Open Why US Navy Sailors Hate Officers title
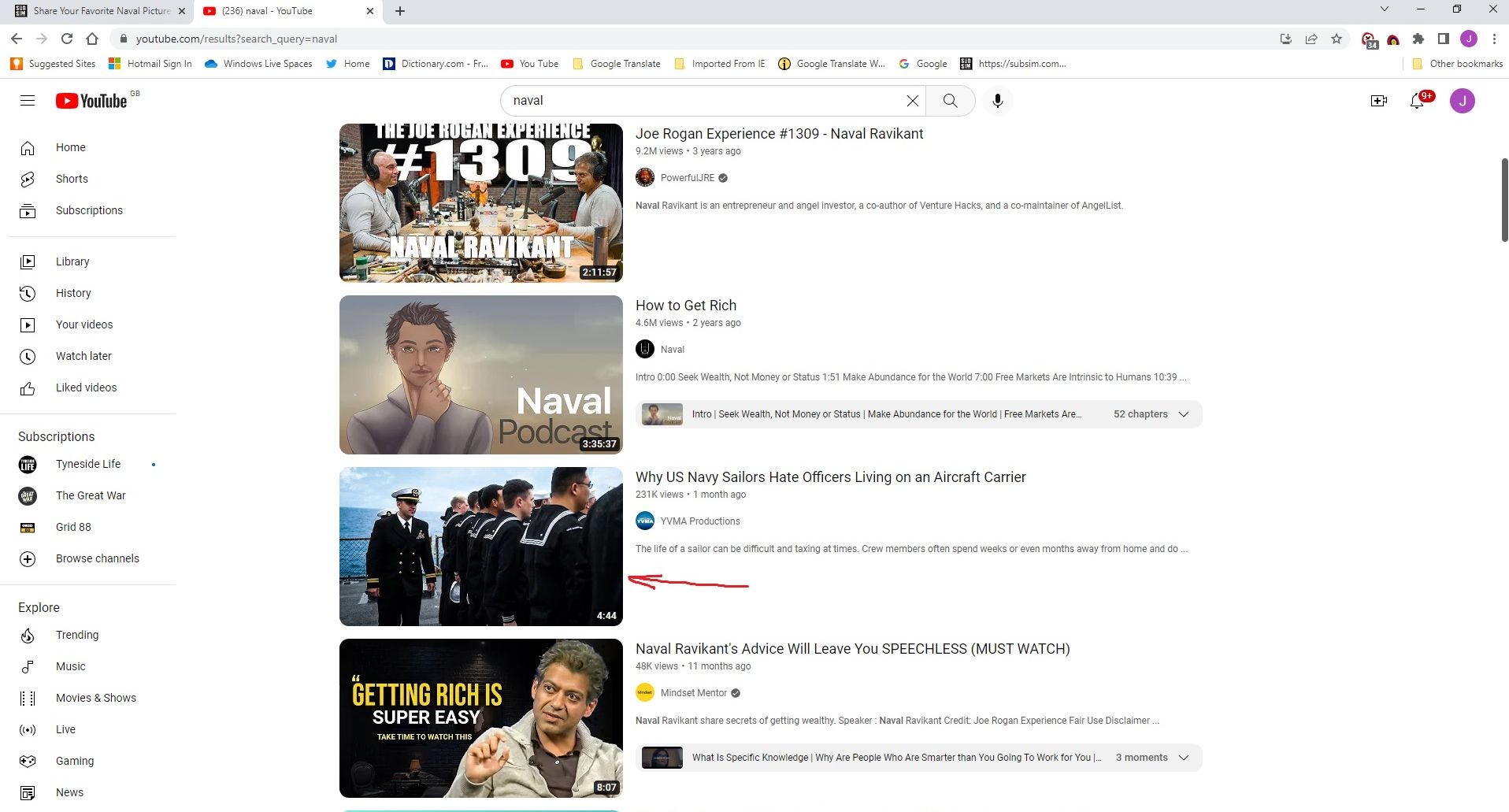 point(831,477)
